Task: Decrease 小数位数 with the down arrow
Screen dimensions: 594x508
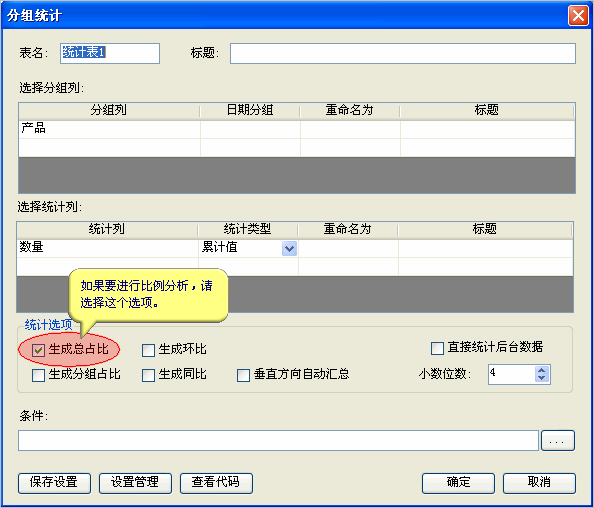Action: [542, 378]
